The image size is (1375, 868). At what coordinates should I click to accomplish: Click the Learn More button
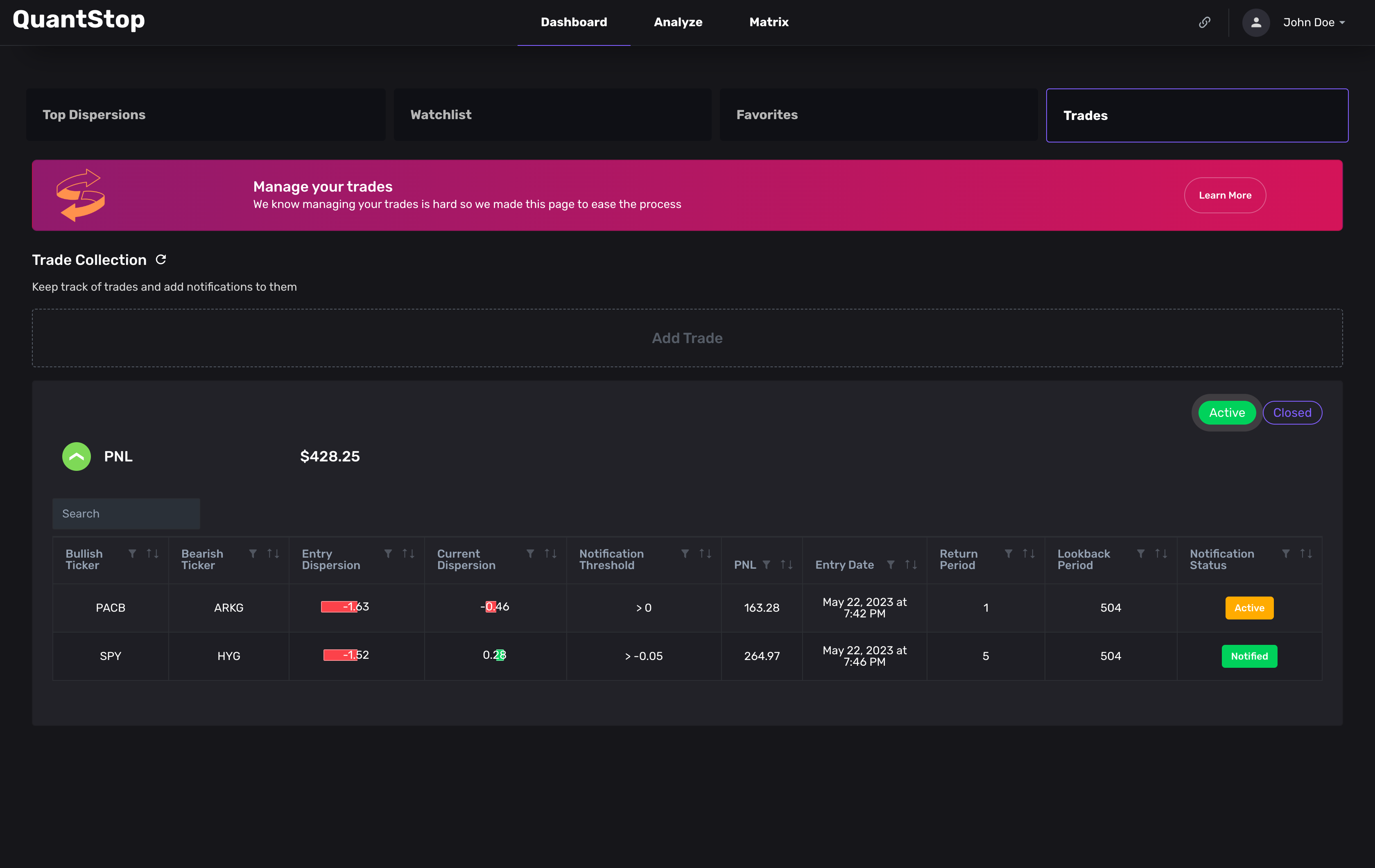pyautogui.click(x=1225, y=195)
